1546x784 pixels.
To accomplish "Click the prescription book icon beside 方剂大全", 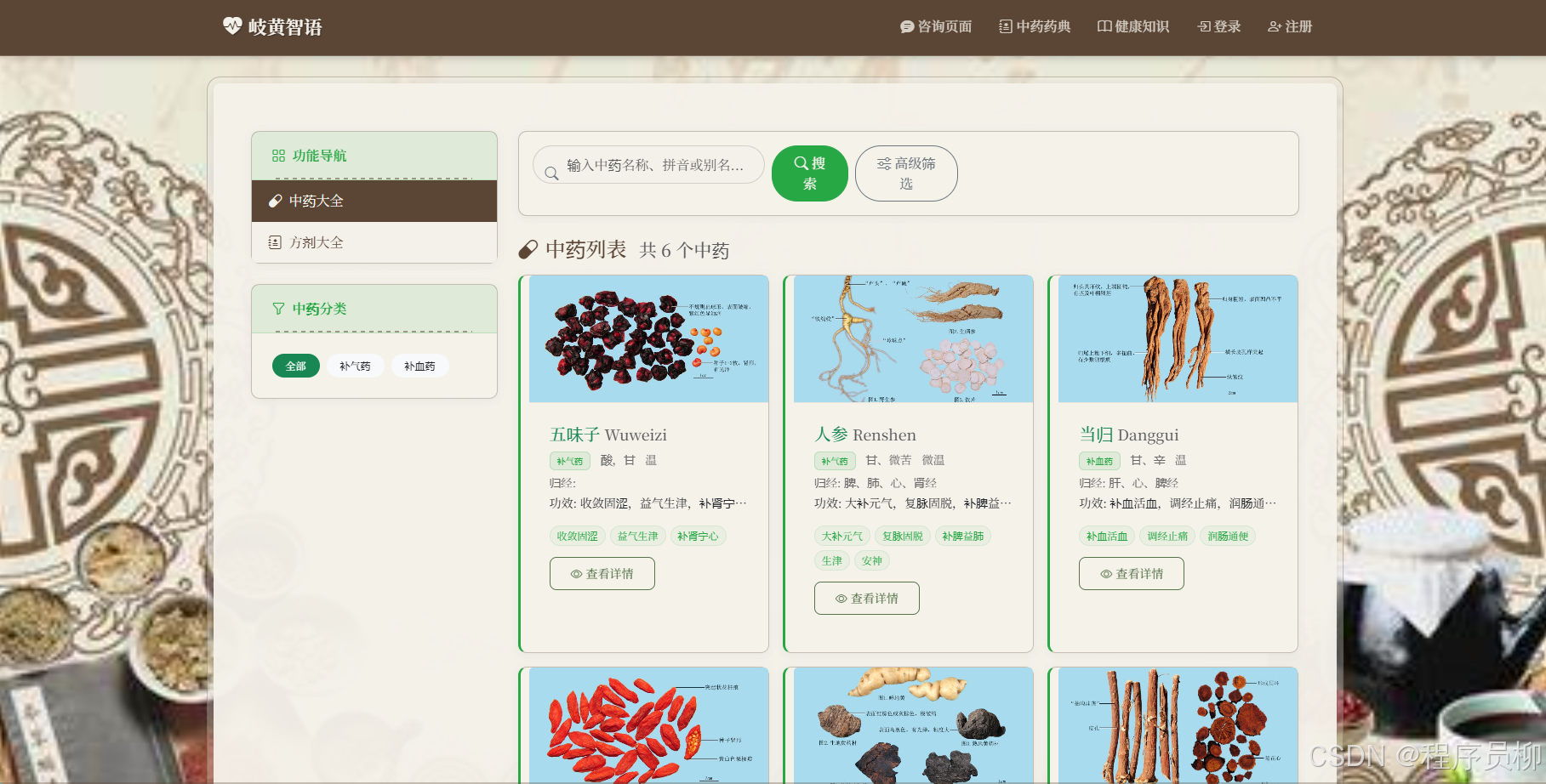I will [x=274, y=242].
